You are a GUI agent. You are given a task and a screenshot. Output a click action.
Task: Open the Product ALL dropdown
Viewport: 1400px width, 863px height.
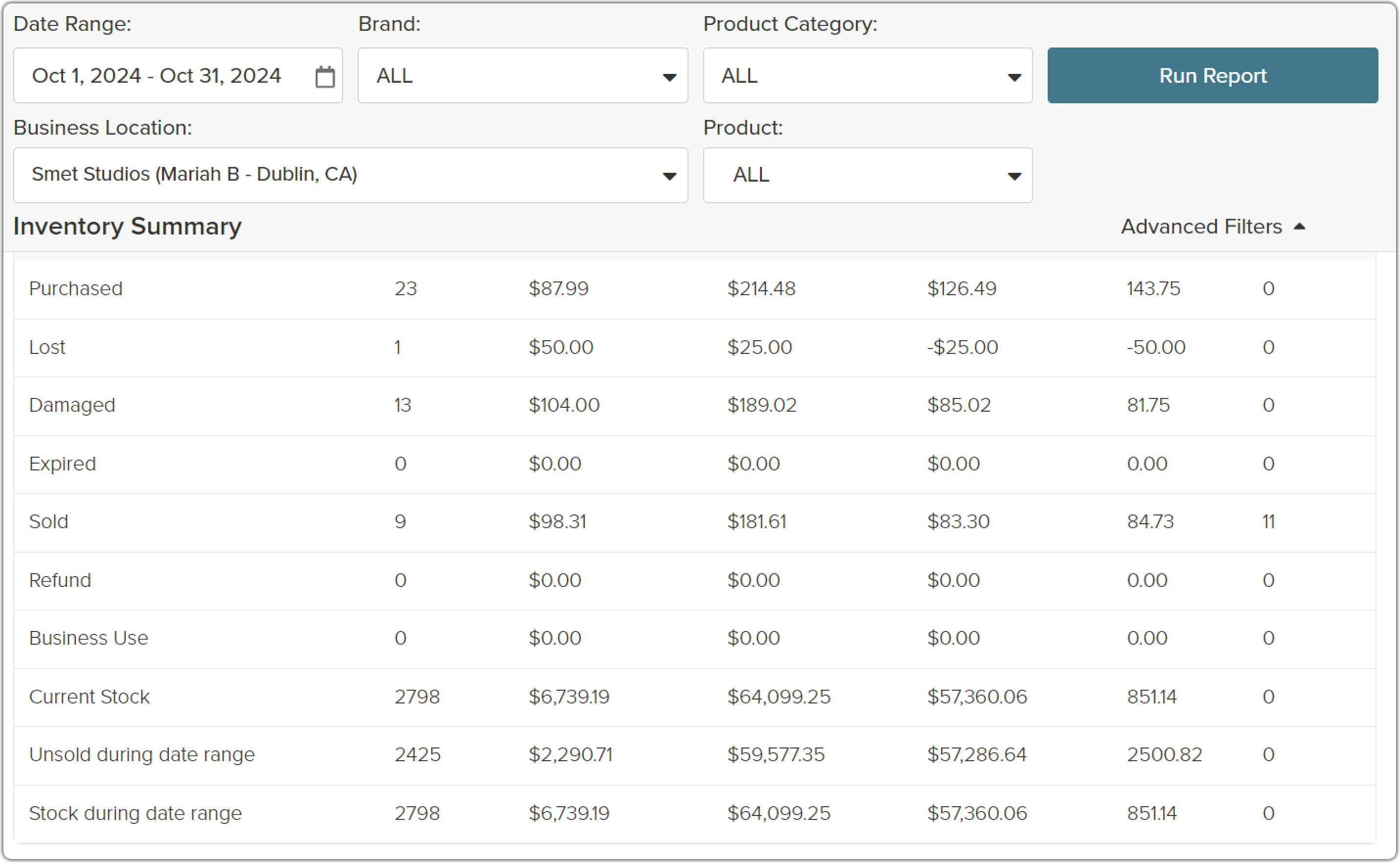[868, 175]
